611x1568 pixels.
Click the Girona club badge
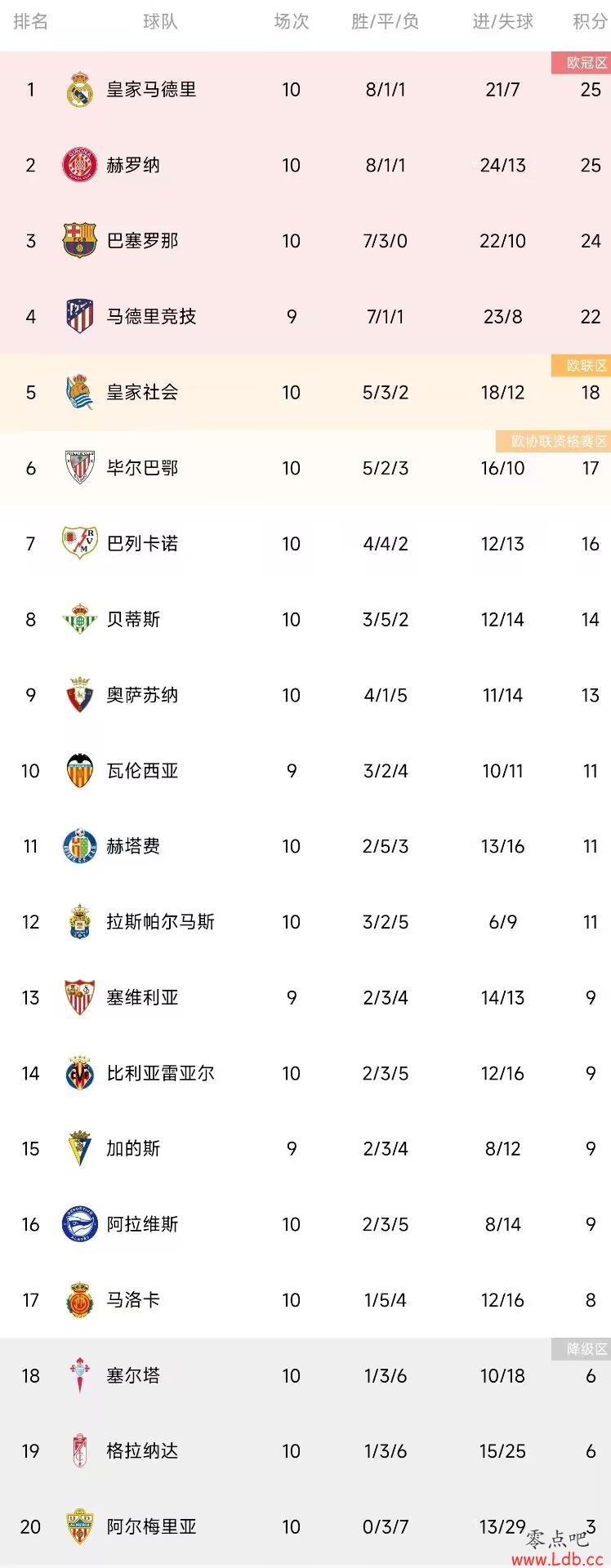(x=80, y=165)
